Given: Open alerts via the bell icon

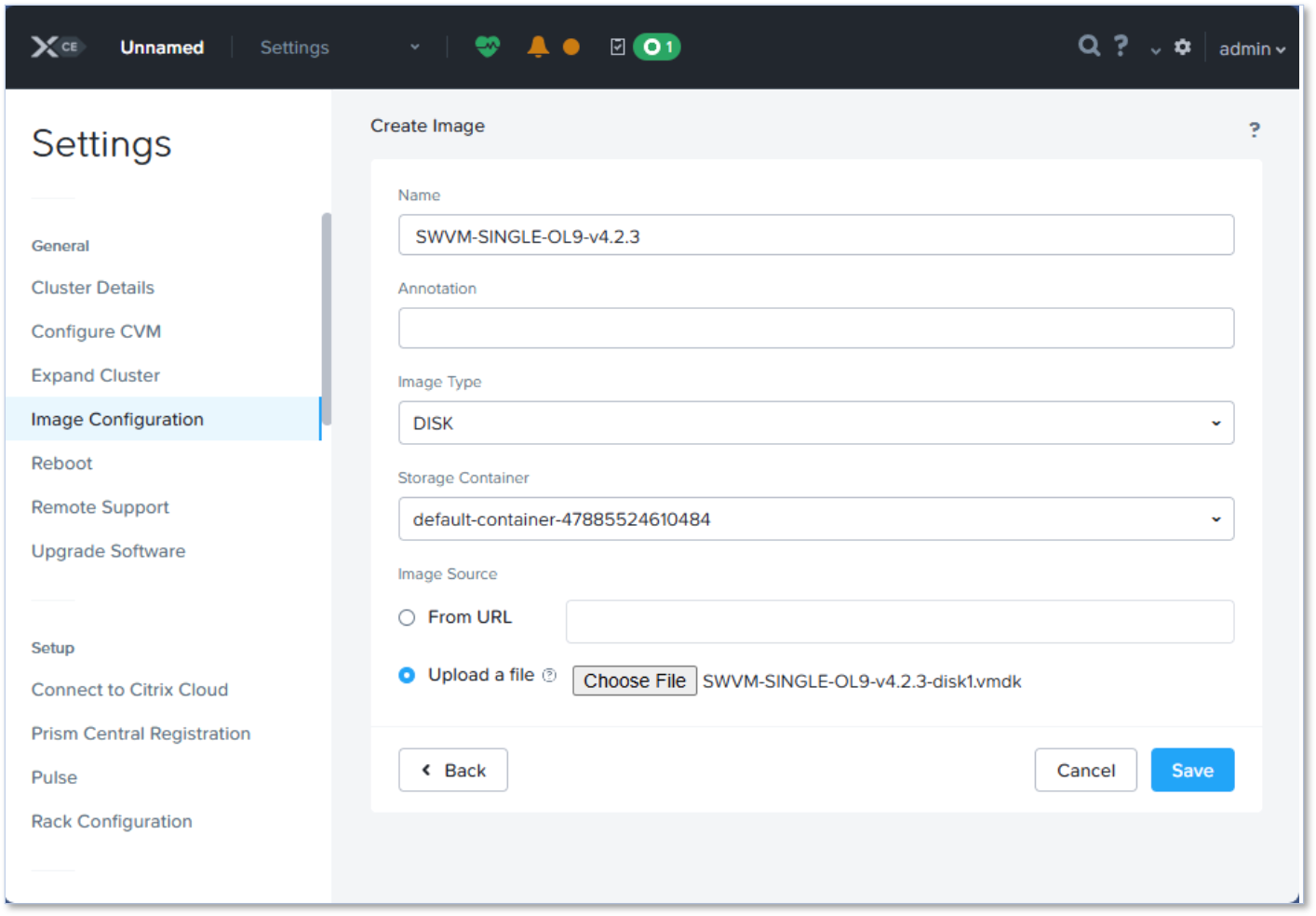Looking at the screenshot, I should point(537,47).
